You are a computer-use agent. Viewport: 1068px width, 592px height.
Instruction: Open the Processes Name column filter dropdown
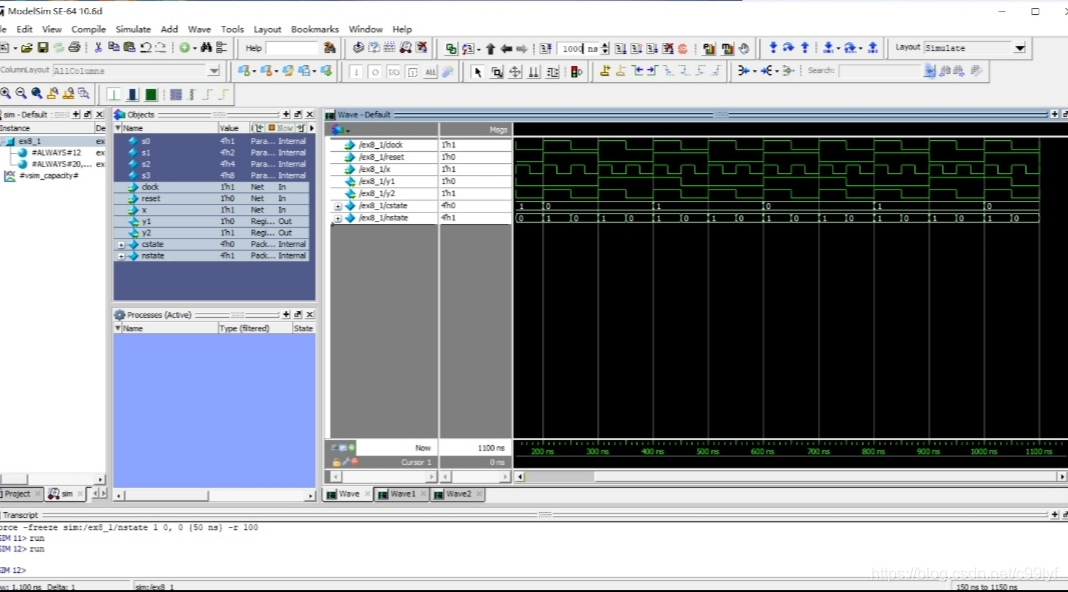[x=118, y=328]
